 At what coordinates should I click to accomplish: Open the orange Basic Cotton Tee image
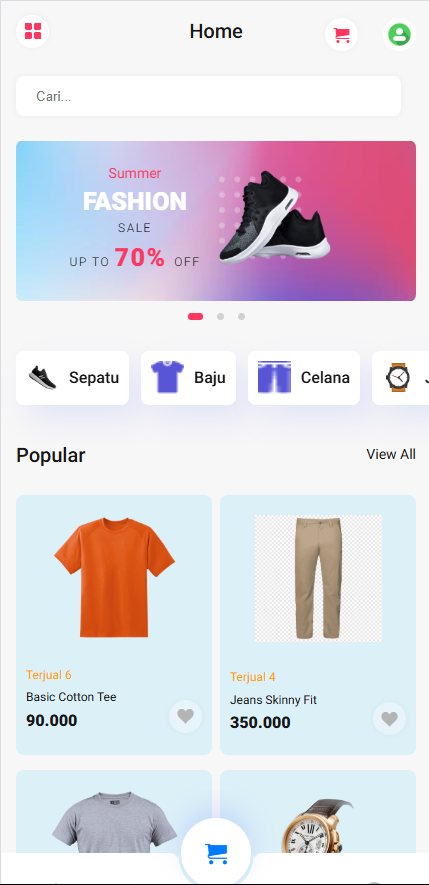115,578
